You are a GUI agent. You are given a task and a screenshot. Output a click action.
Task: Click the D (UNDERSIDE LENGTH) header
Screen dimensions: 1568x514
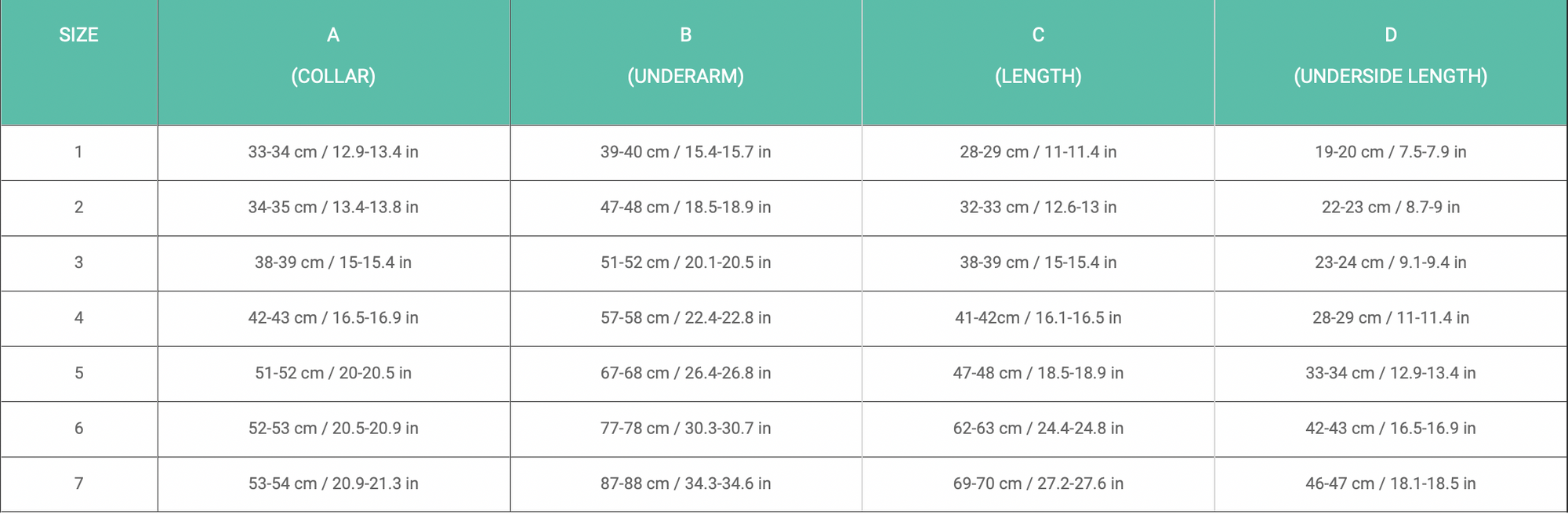click(1390, 56)
